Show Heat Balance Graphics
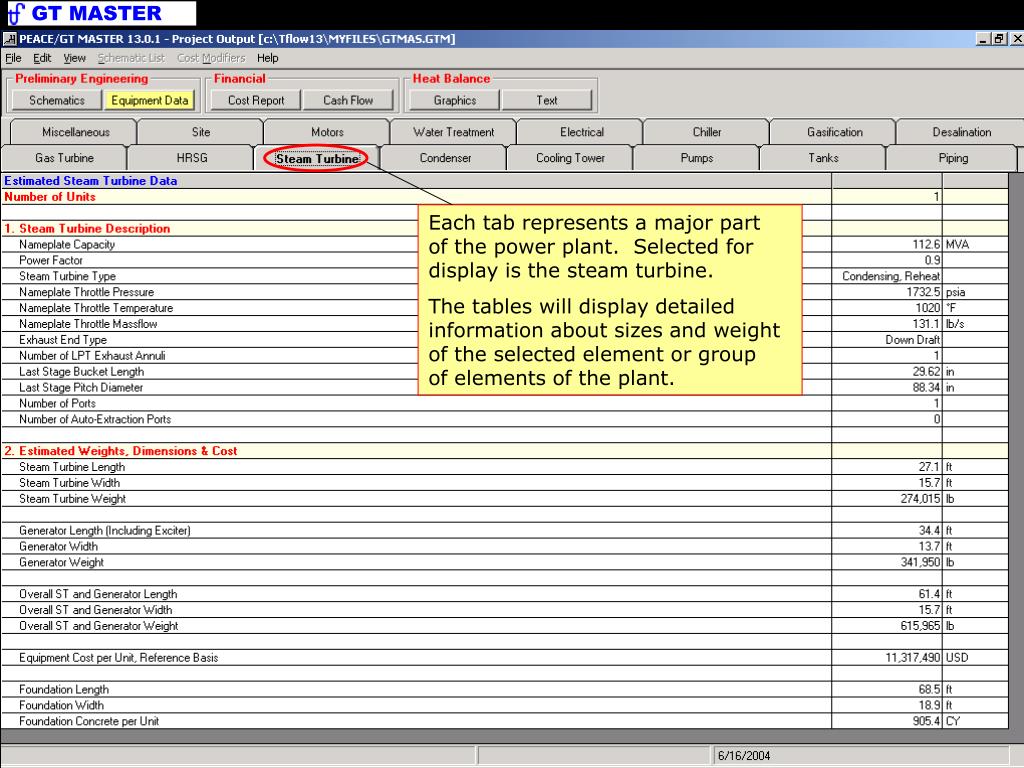 click(455, 100)
